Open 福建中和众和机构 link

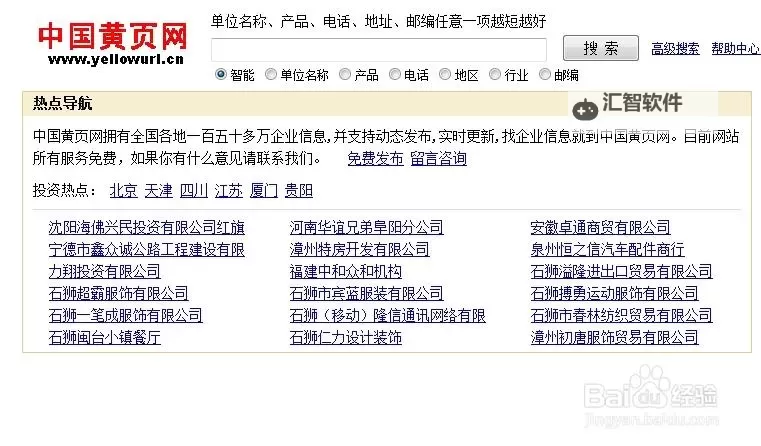coord(346,271)
